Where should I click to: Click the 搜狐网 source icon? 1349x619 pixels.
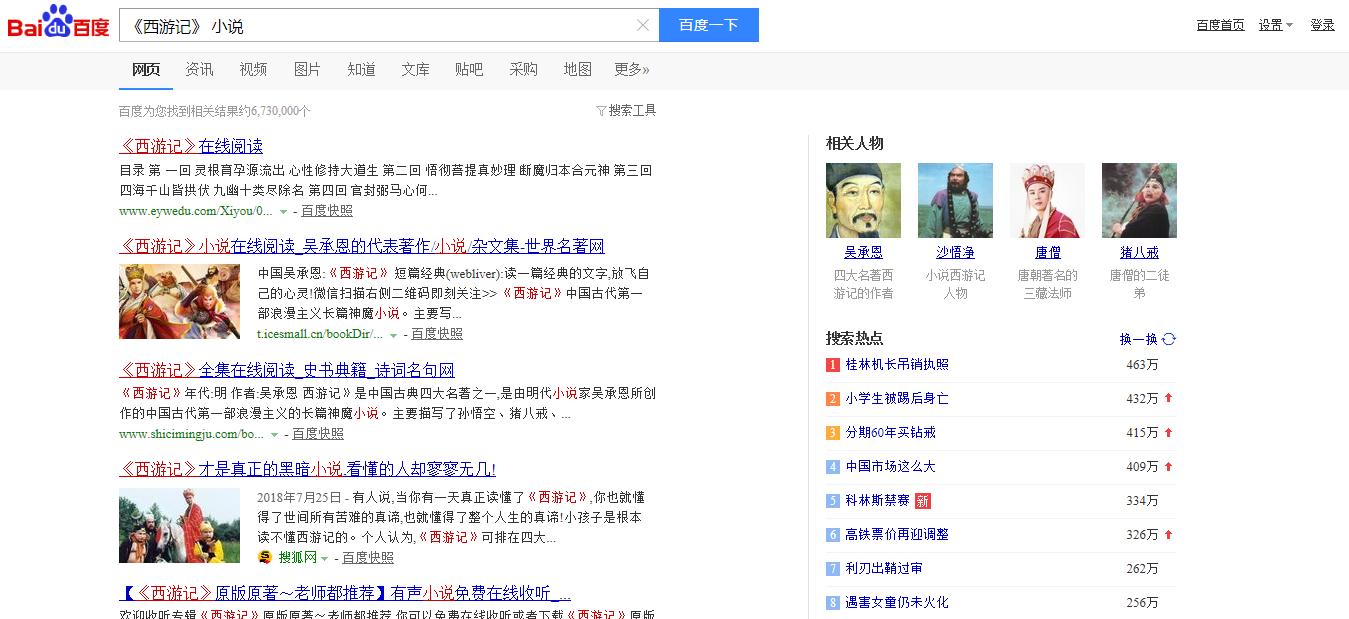[x=266, y=557]
